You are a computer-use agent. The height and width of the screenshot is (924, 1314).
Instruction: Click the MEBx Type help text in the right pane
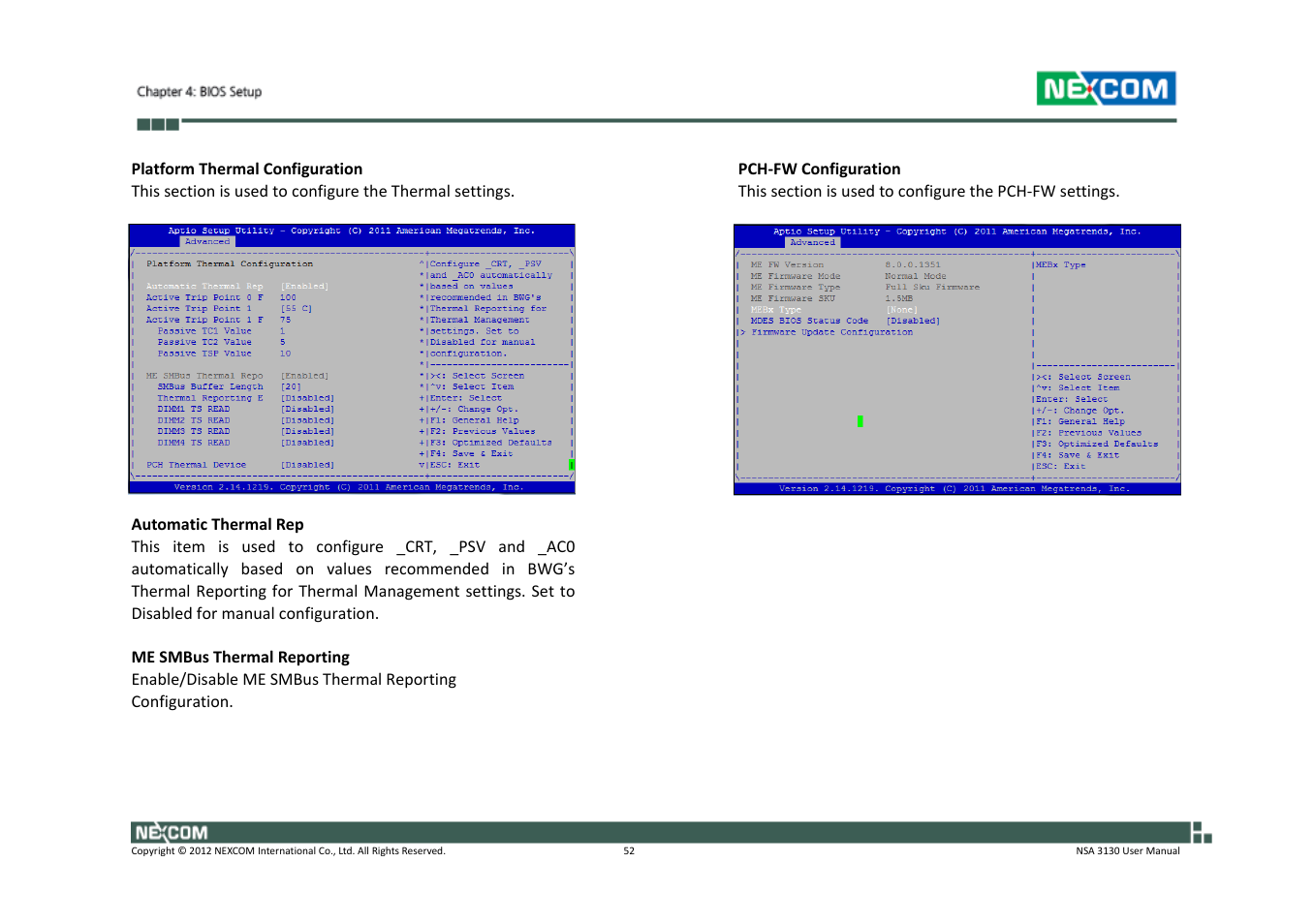pos(1061,264)
